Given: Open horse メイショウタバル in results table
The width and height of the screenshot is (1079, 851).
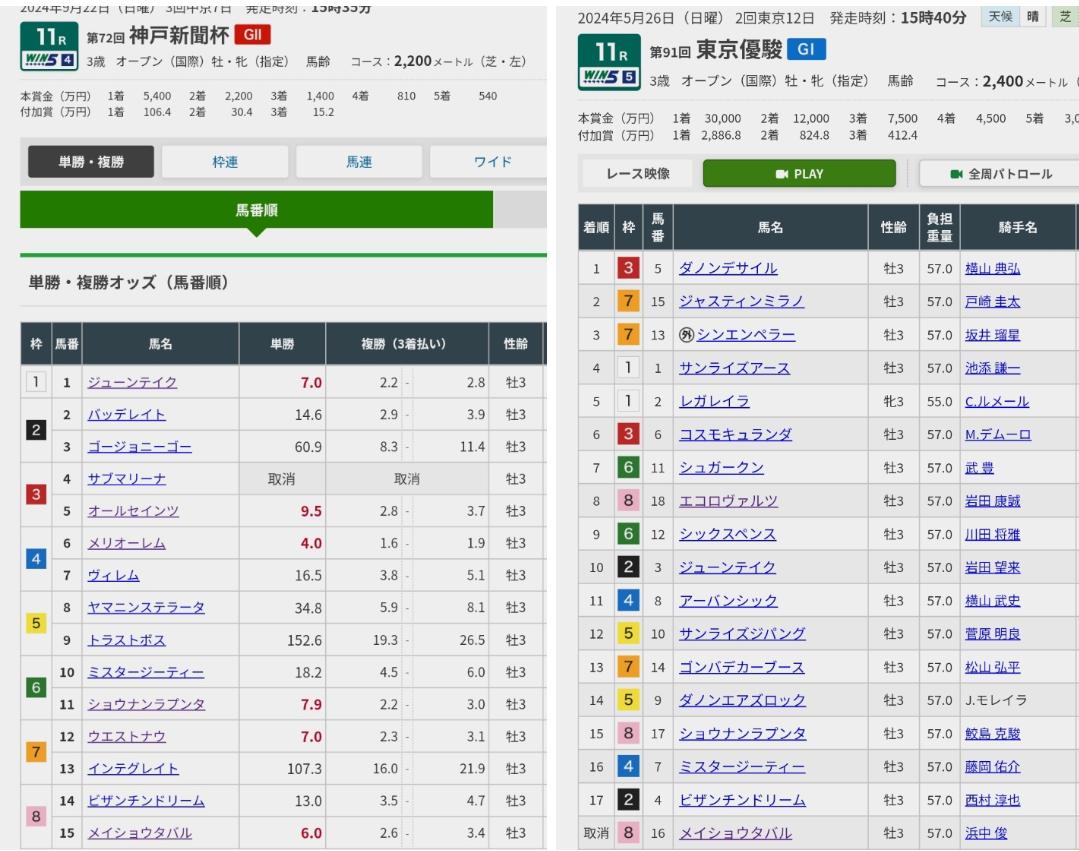Looking at the screenshot, I should tap(735, 833).
